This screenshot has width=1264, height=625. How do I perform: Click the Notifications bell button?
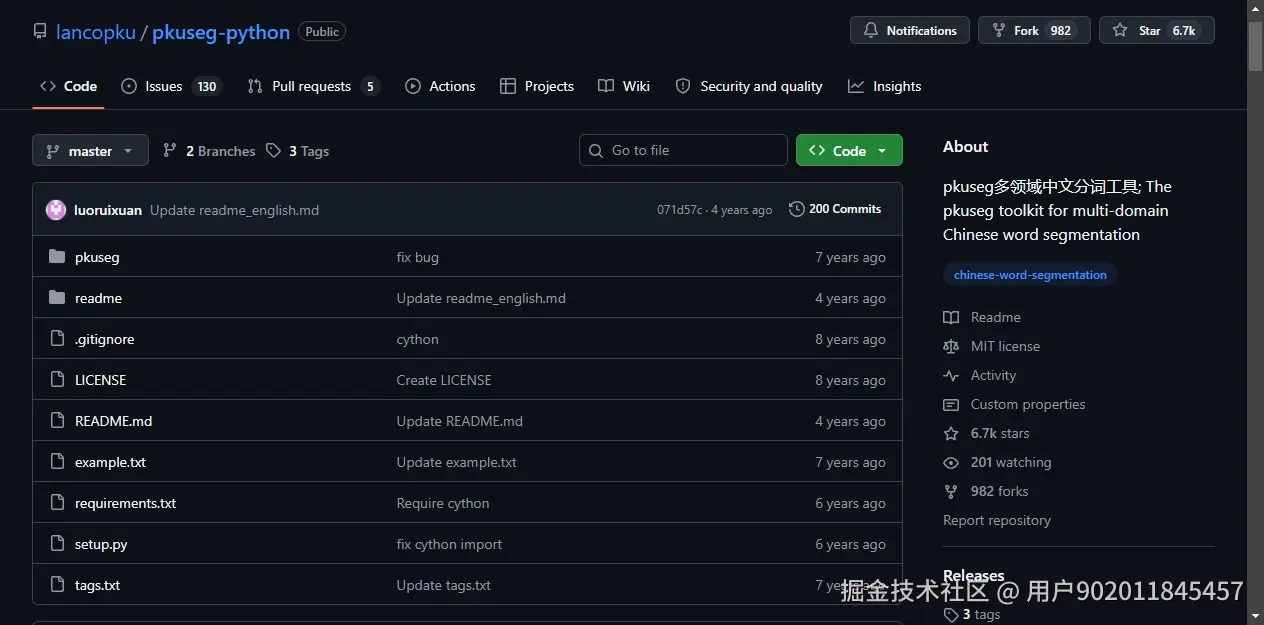click(x=910, y=31)
